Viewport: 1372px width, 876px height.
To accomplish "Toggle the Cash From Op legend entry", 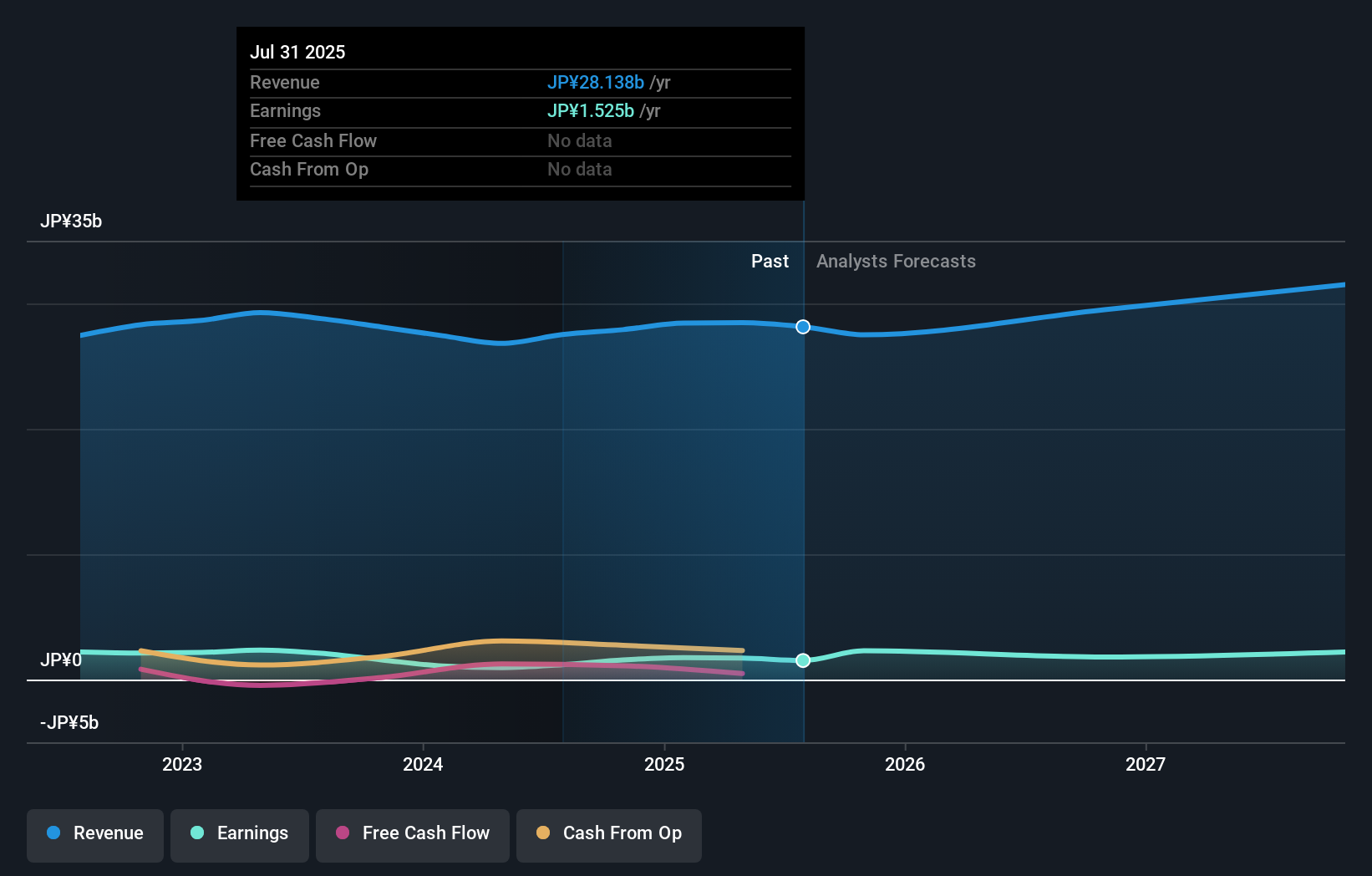I will [x=609, y=833].
